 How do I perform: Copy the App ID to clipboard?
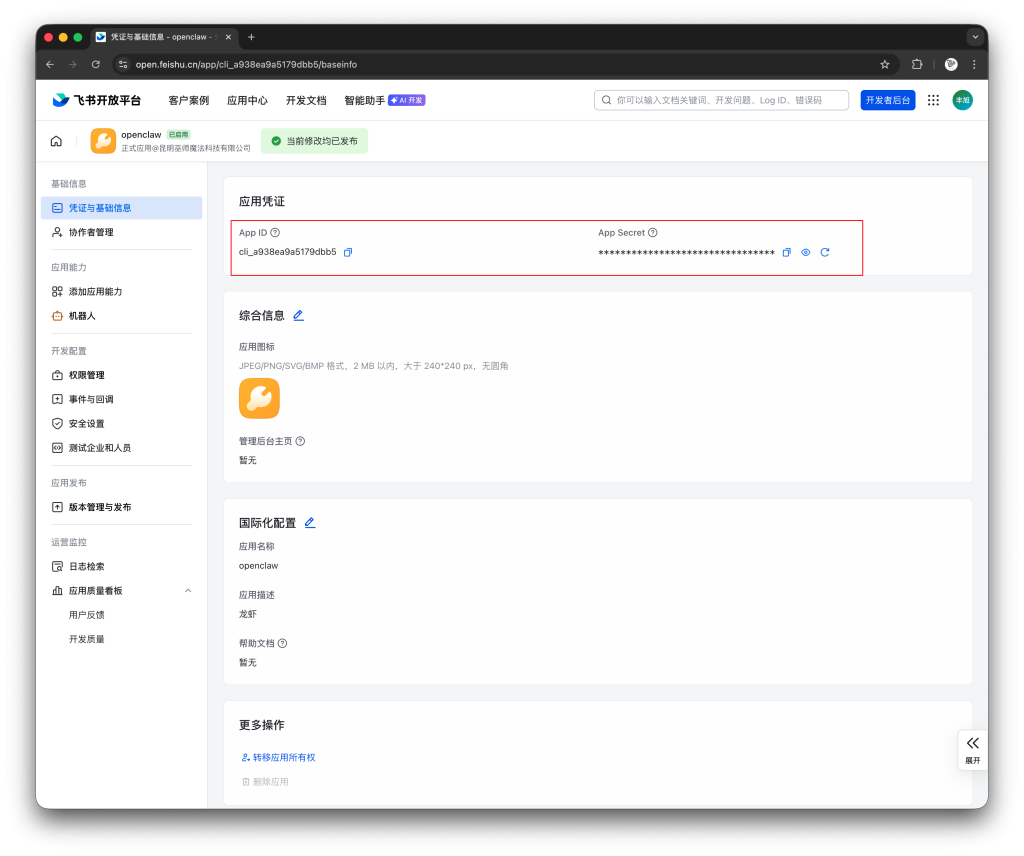(x=348, y=252)
